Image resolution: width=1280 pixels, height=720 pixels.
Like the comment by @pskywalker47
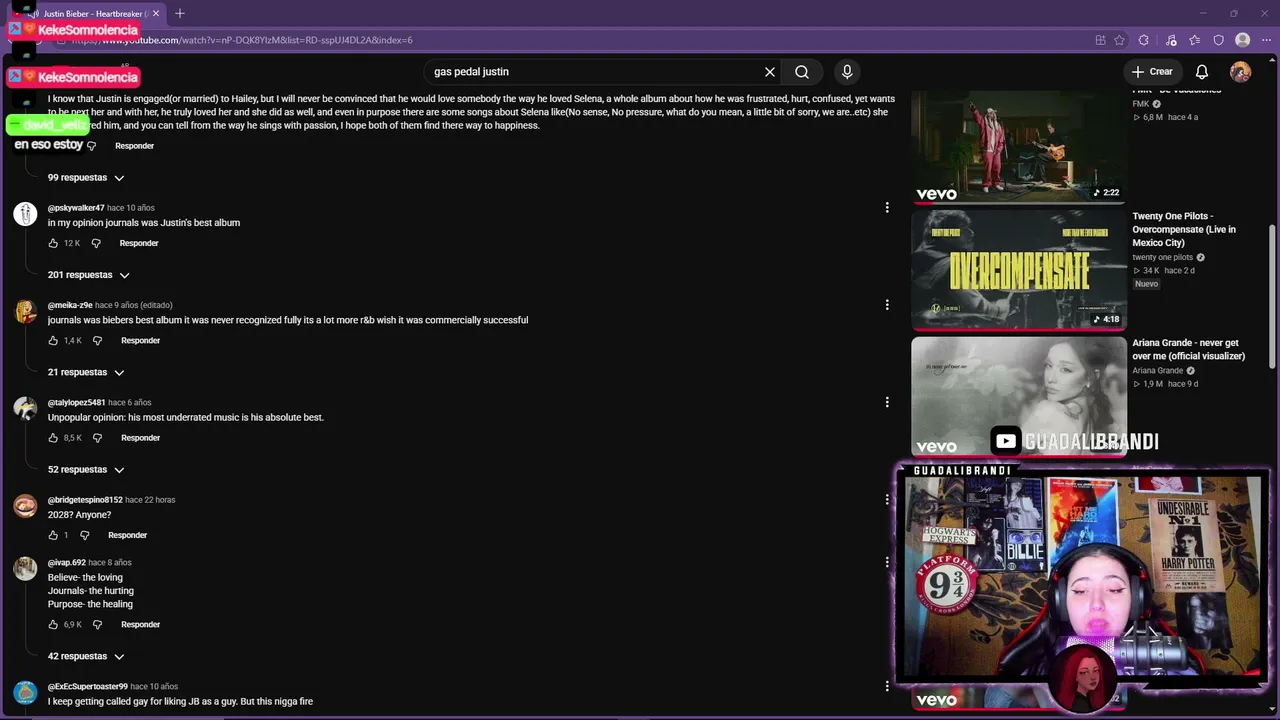54,243
